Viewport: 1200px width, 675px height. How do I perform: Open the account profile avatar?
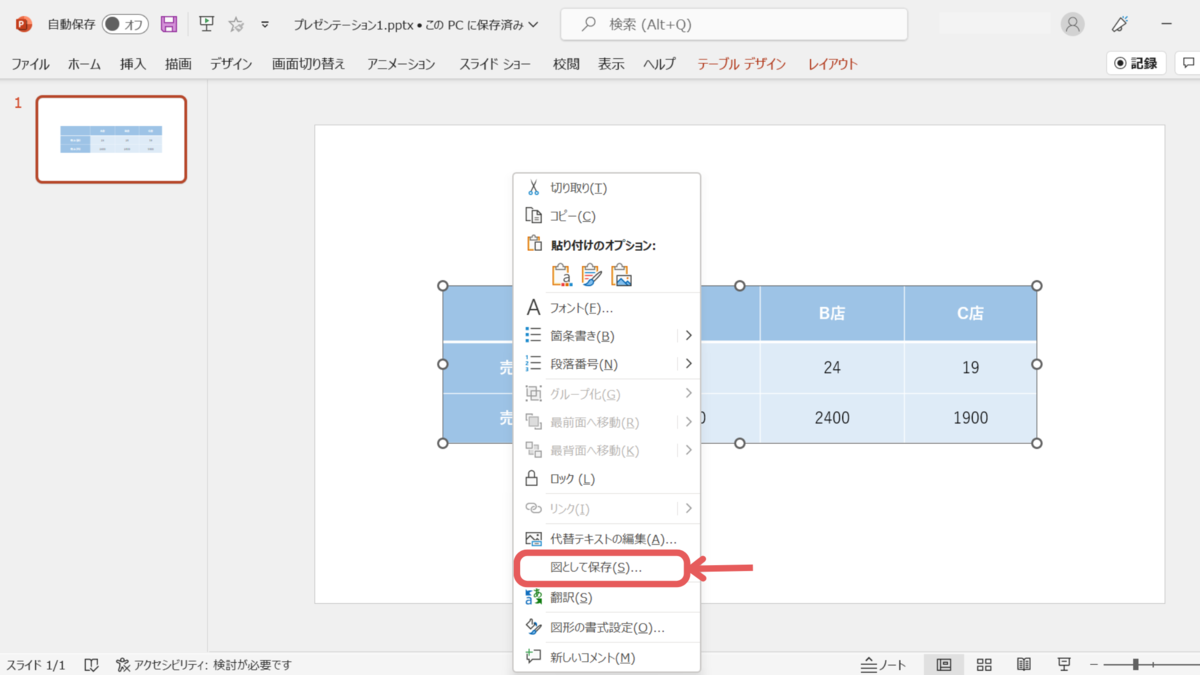coord(1073,24)
